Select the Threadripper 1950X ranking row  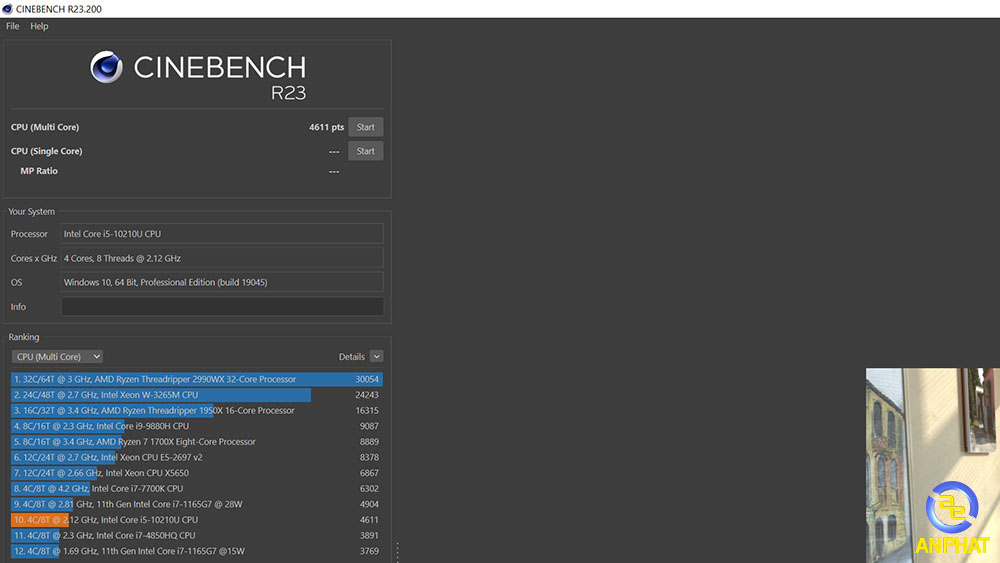pos(196,410)
